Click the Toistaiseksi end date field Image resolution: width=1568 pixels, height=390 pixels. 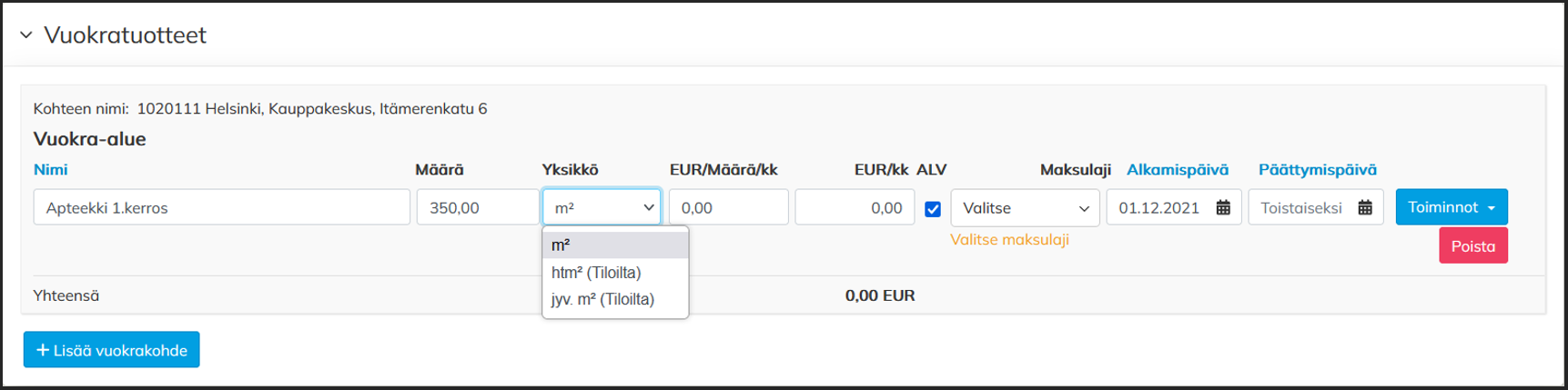(1301, 208)
